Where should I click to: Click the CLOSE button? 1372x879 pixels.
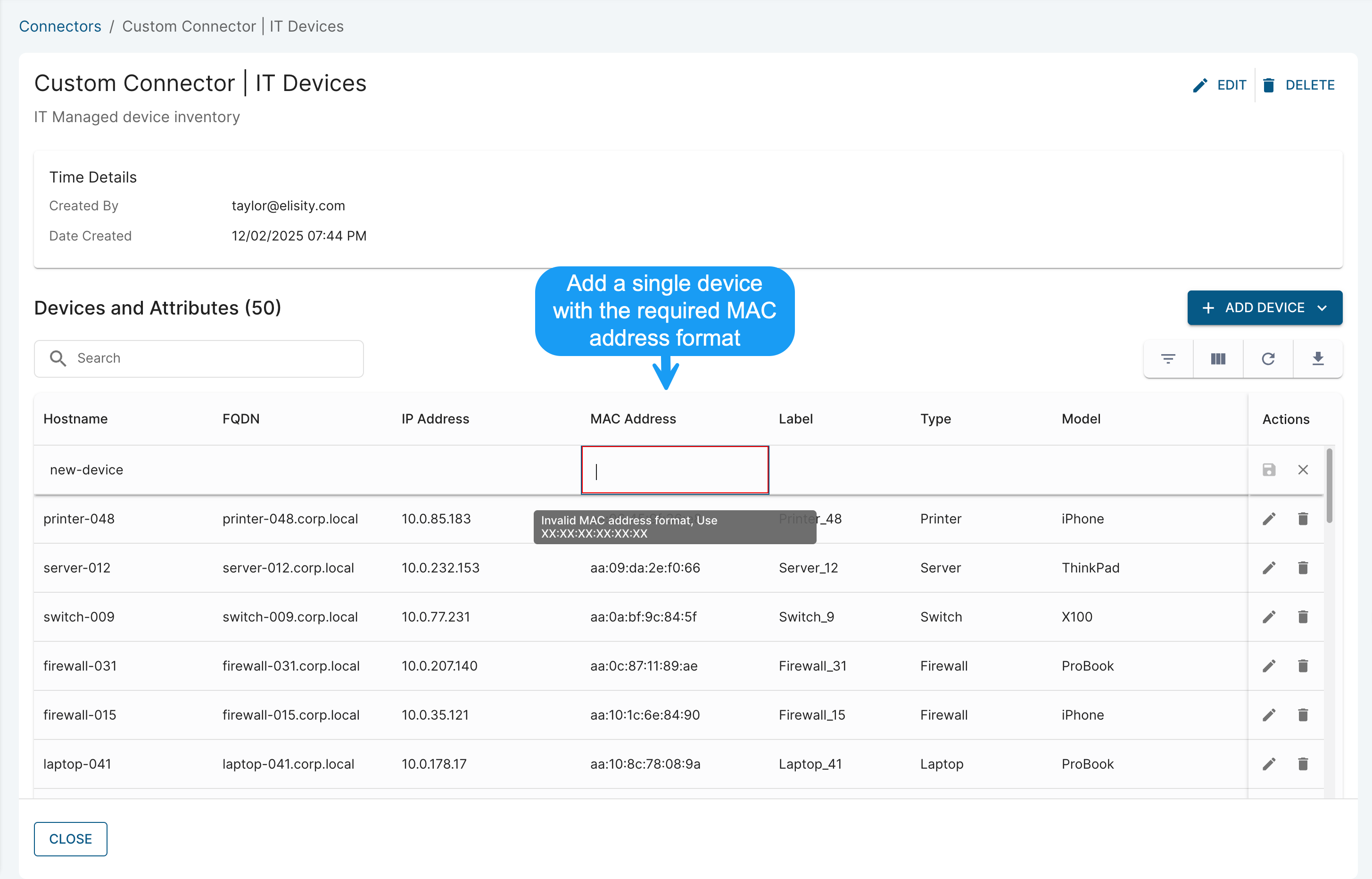(70, 839)
